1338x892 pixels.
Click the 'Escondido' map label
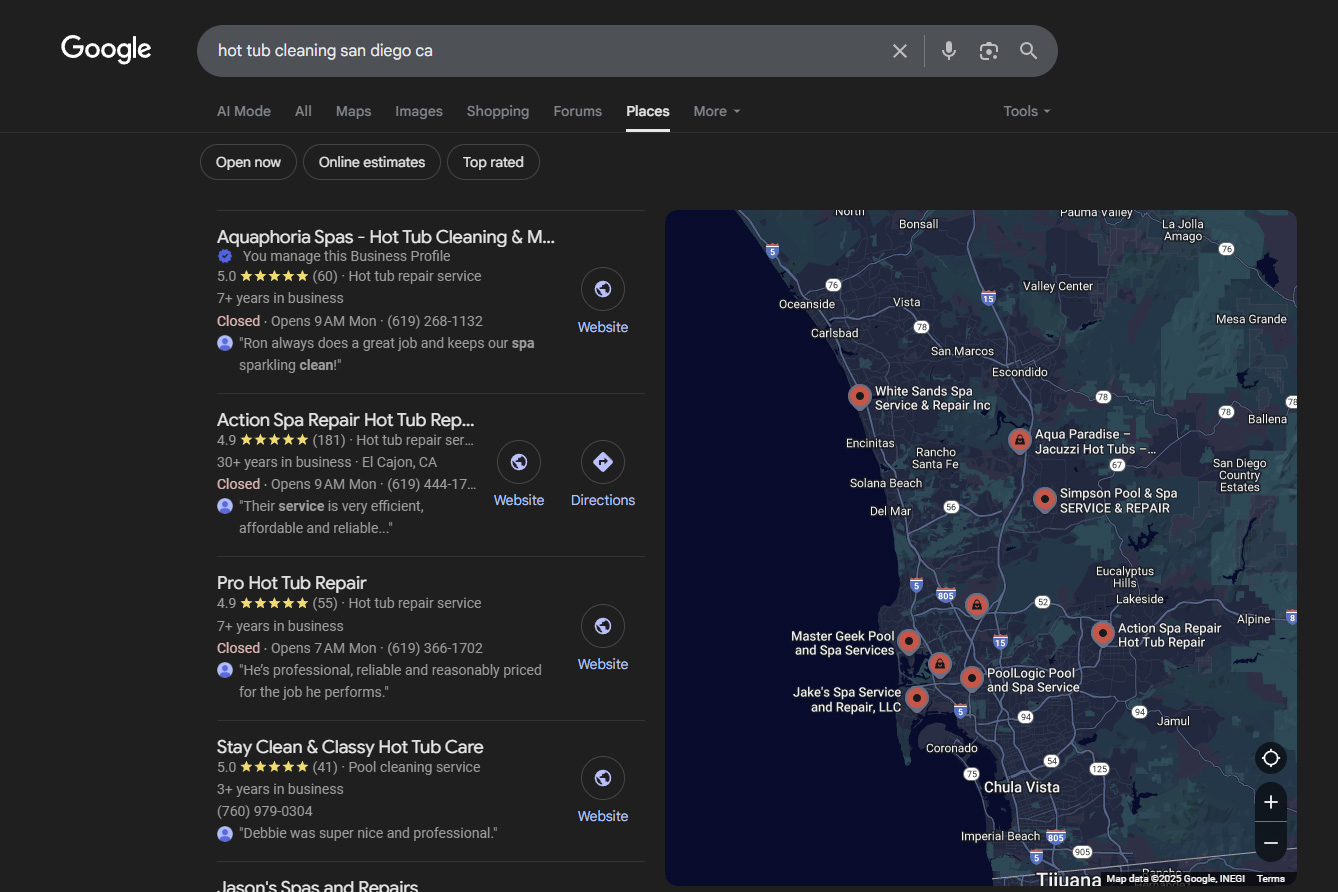point(1020,372)
